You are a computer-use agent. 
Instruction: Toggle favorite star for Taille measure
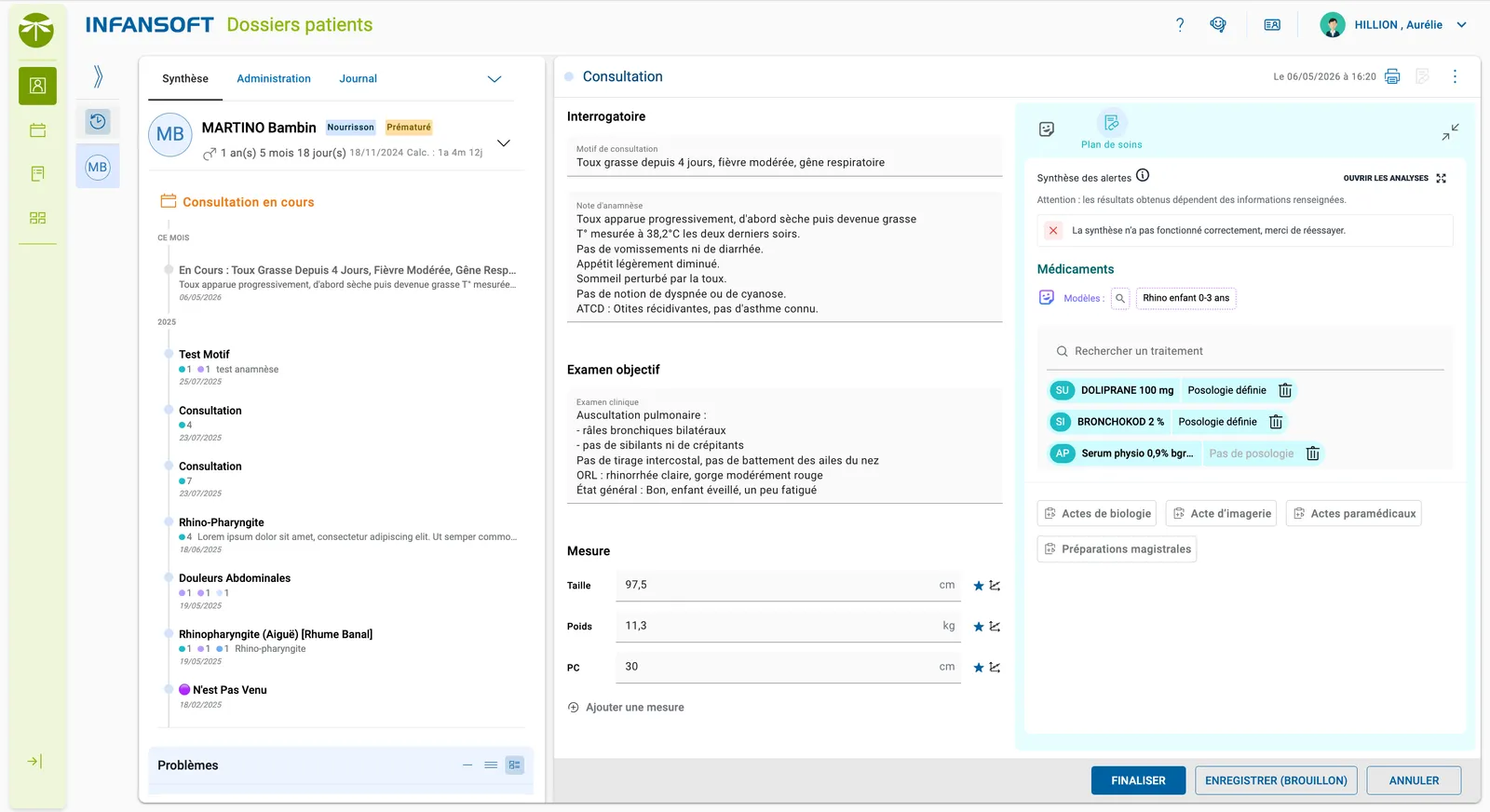point(979,586)
